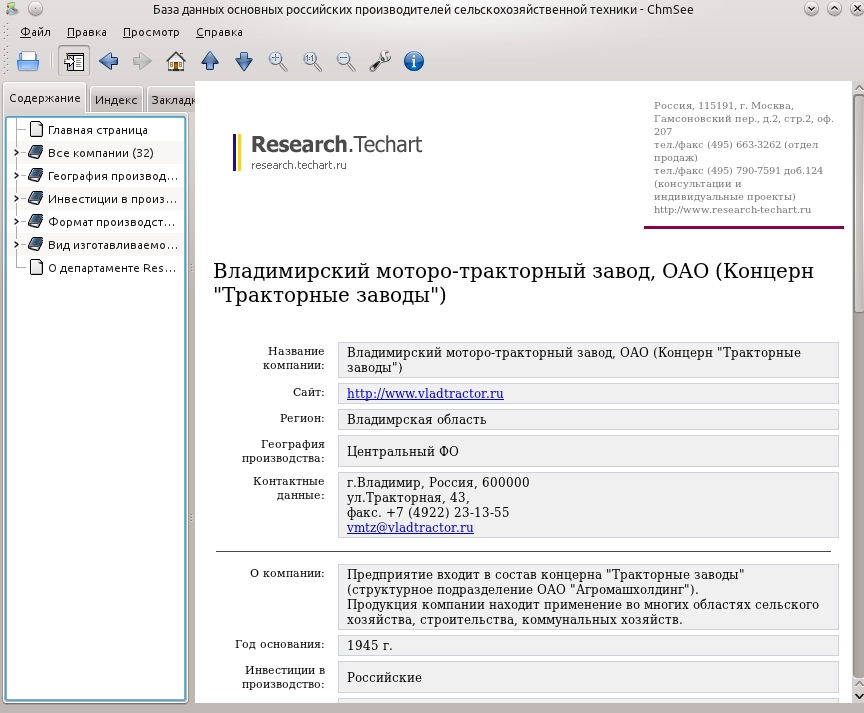Open the http://www.vladtractor.ru link
This screenshot has height=713, width=864.
(x=425, y=393)
